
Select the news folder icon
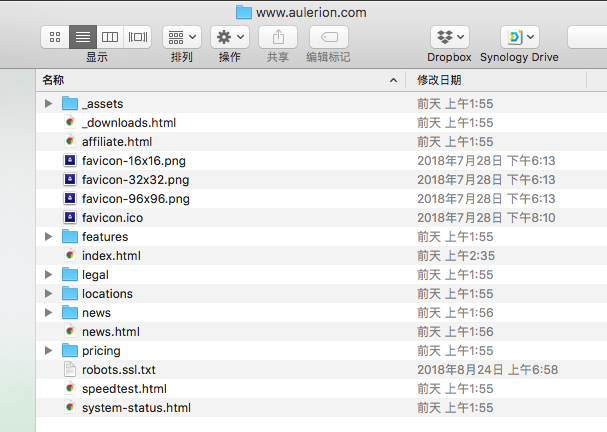[x=70, y=312]
